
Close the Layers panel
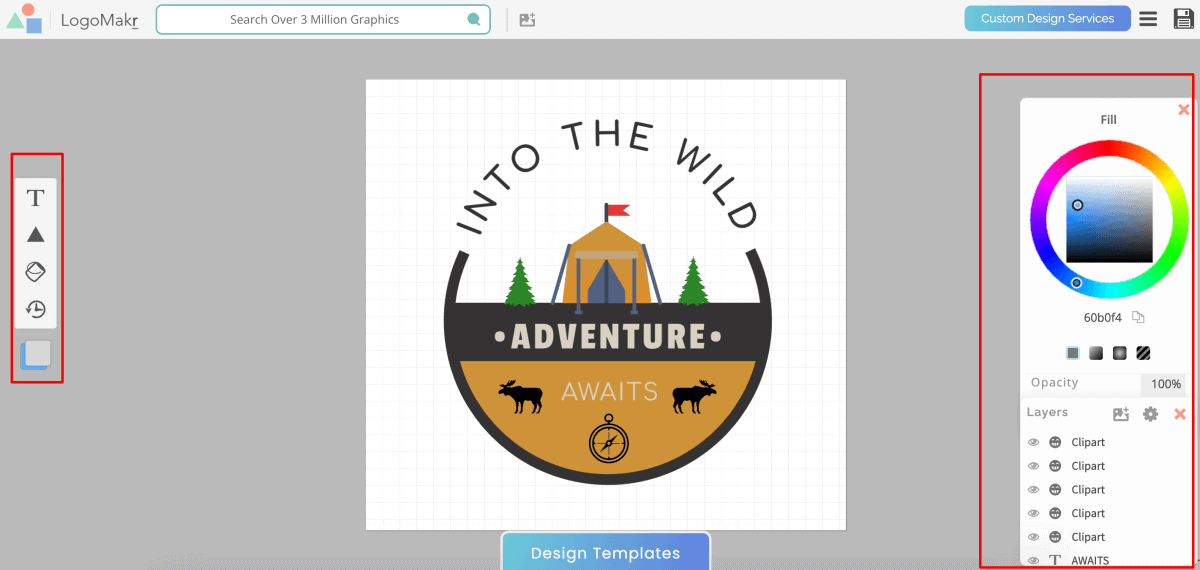pyautogui.click(x=1180, y=414)
